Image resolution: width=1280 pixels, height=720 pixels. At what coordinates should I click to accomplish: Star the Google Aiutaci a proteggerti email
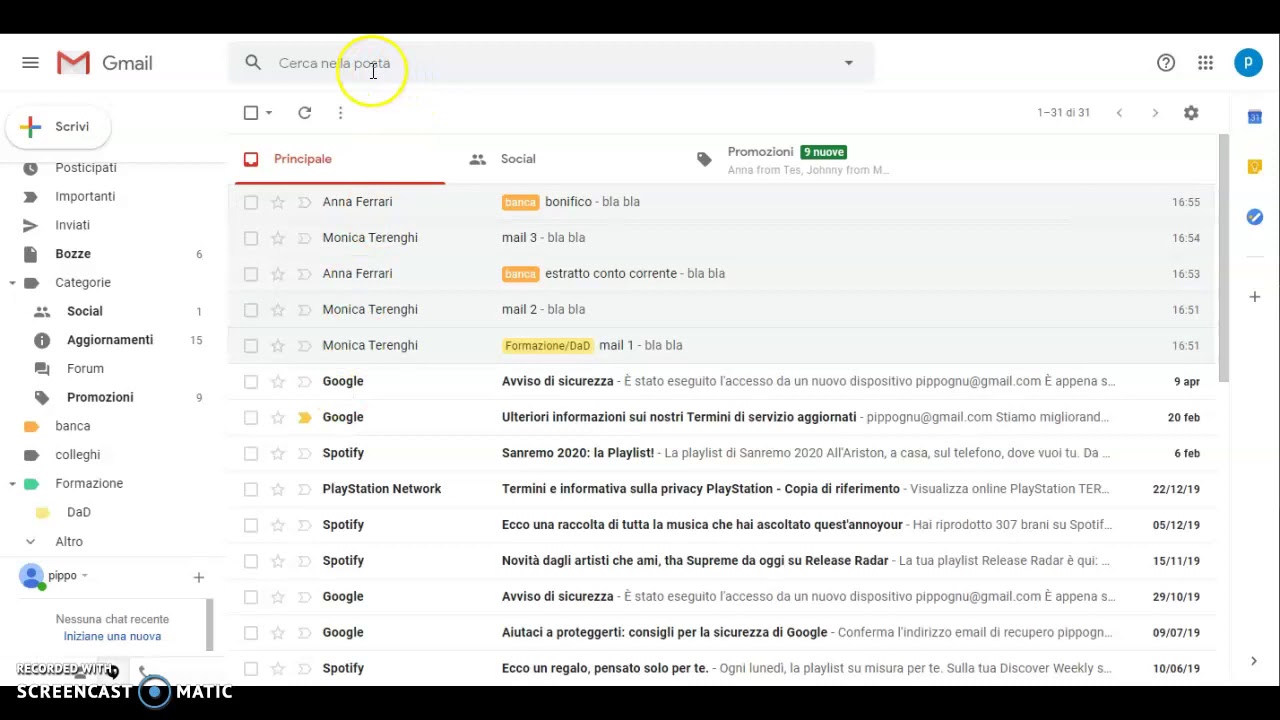pos(278,632)
